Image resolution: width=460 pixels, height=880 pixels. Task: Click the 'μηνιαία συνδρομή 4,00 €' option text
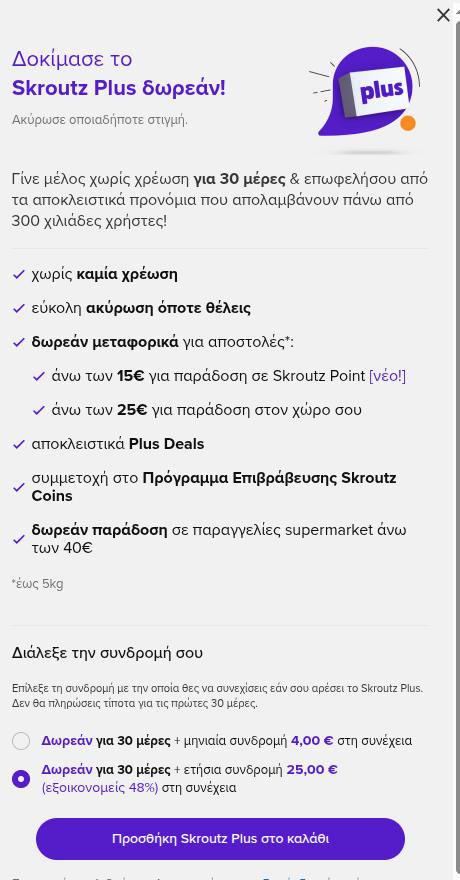258,741
